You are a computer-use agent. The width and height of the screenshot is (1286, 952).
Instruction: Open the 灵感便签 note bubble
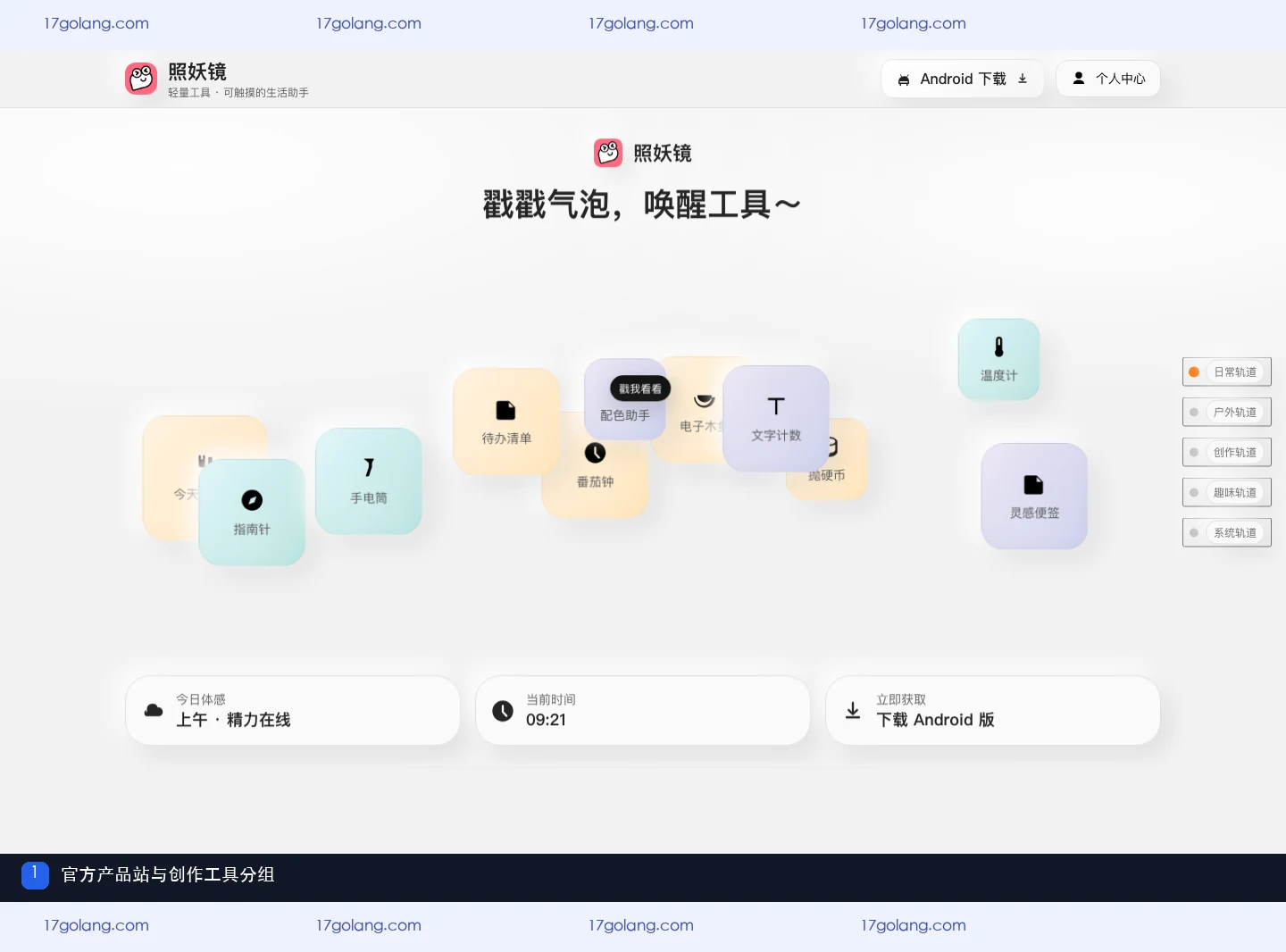(1034, 497)
